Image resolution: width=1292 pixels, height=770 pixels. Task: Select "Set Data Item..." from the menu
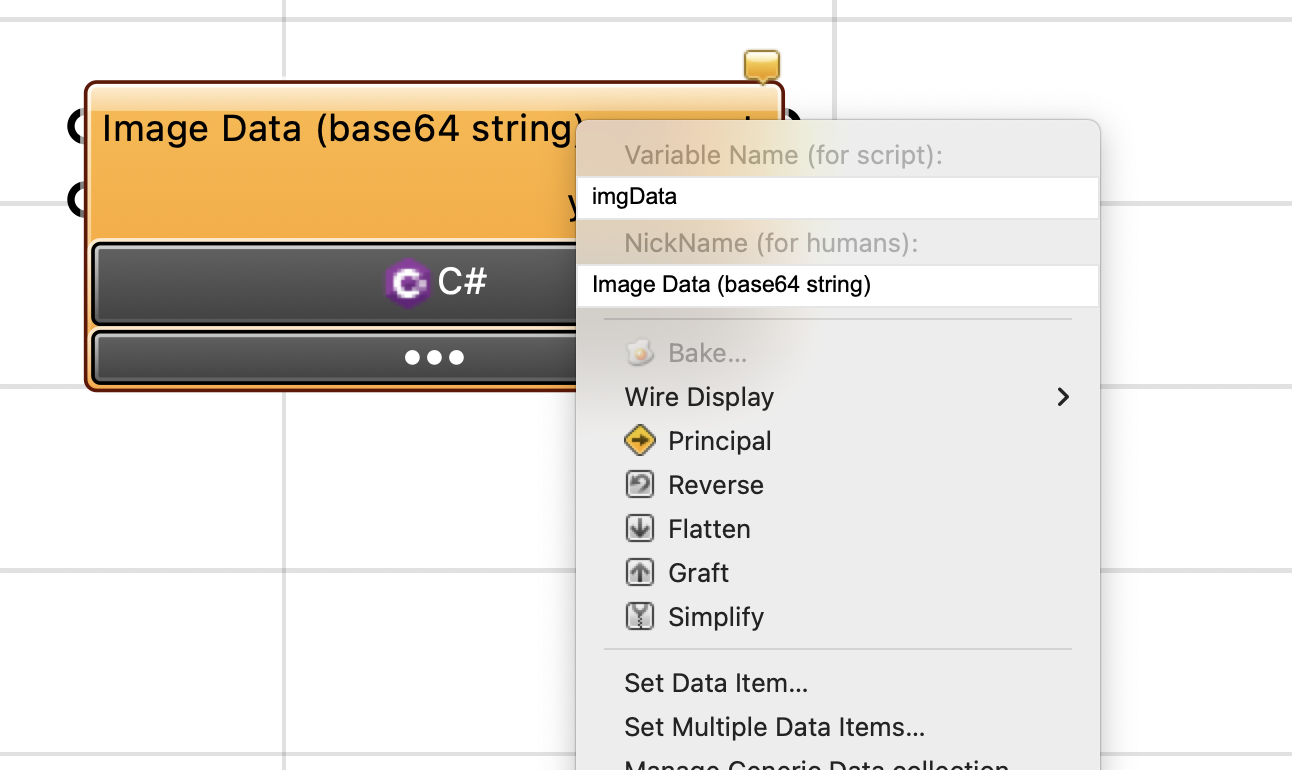coord(715,683)
